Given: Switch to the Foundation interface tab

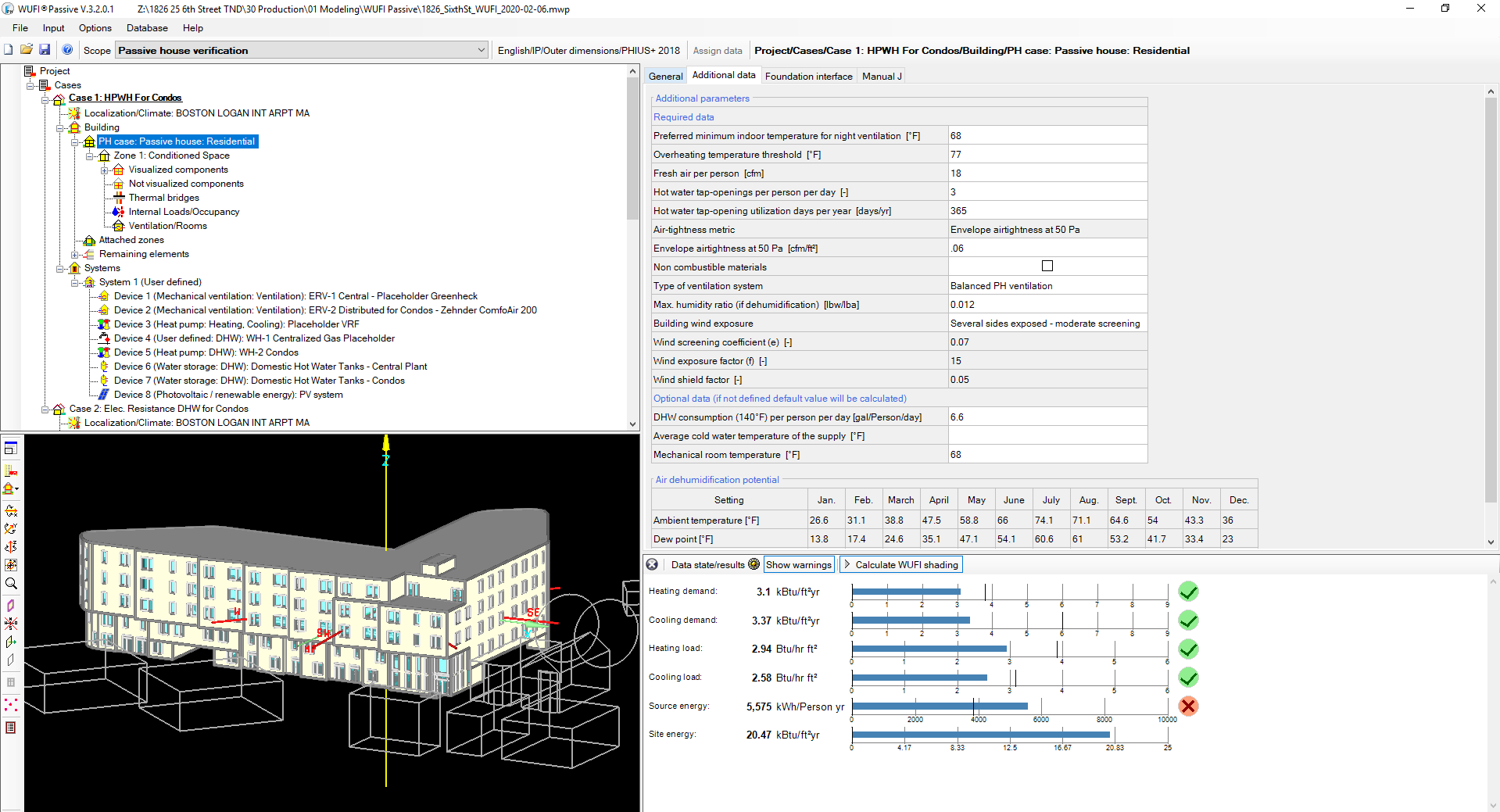Looking at the screenshot, I should point(808,76).
